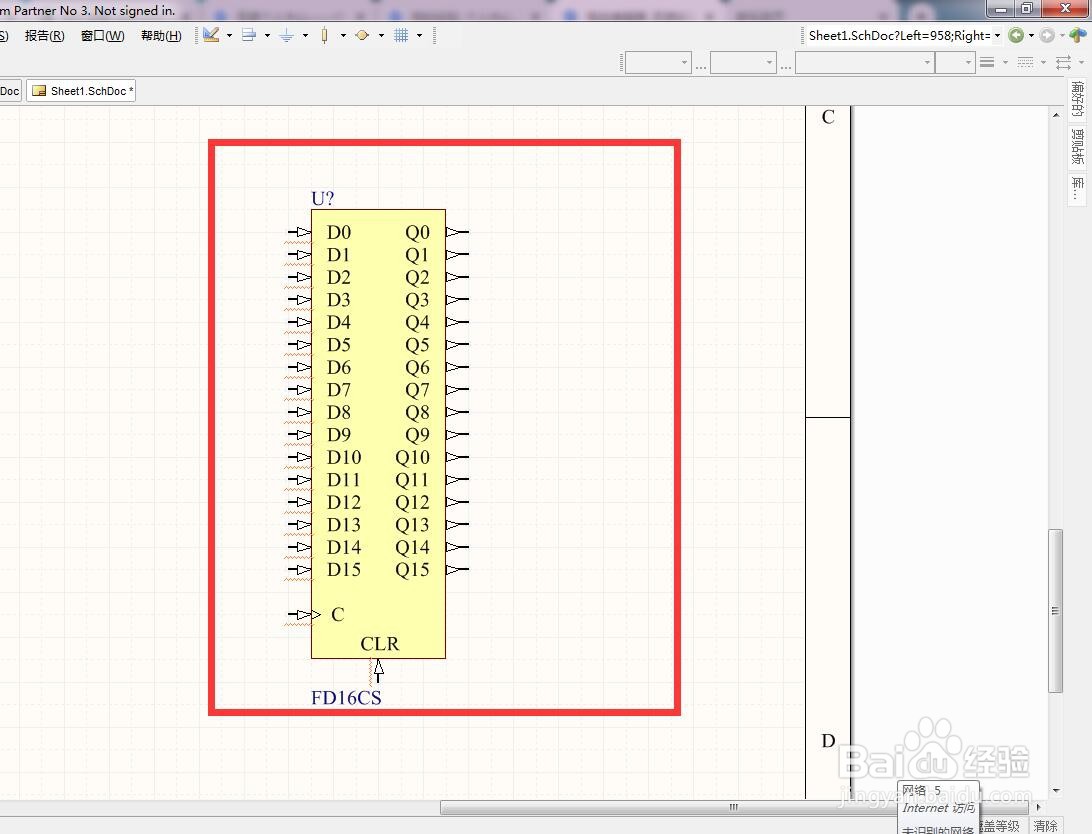
Task: Open the 库 side panel tab
Action: tap(1078, 188)
